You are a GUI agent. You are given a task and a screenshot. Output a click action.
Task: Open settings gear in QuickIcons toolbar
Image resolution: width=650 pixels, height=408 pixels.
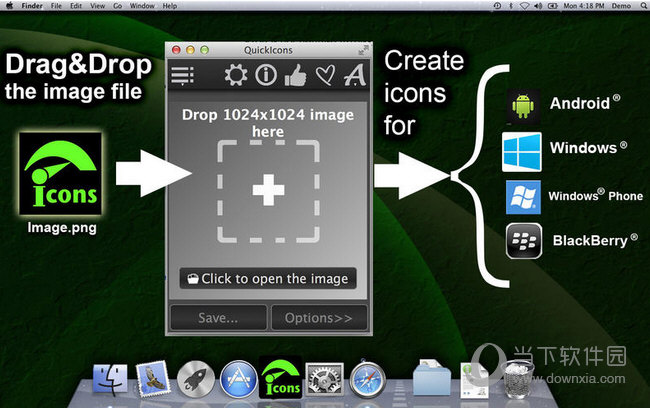coord(236,75)
